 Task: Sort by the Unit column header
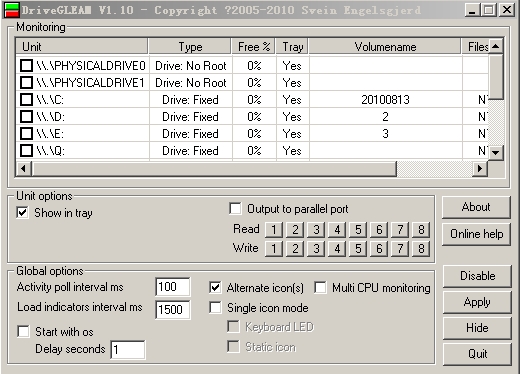82,46
